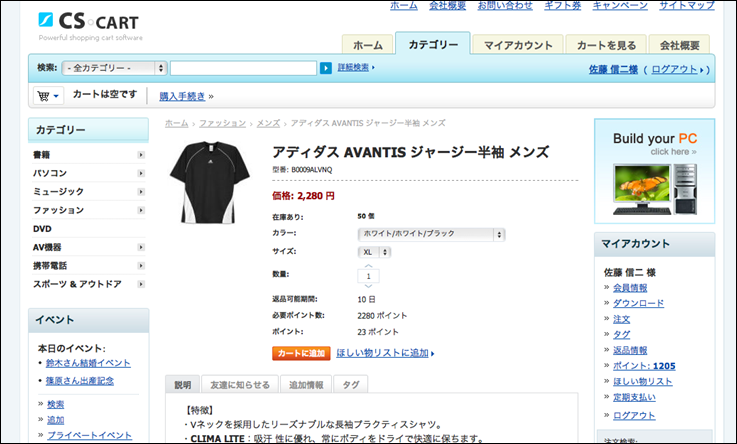Open the 全カテゴリー search category dropdown
Viewport: 737px width, 444px height.
[x=114, y=68]
